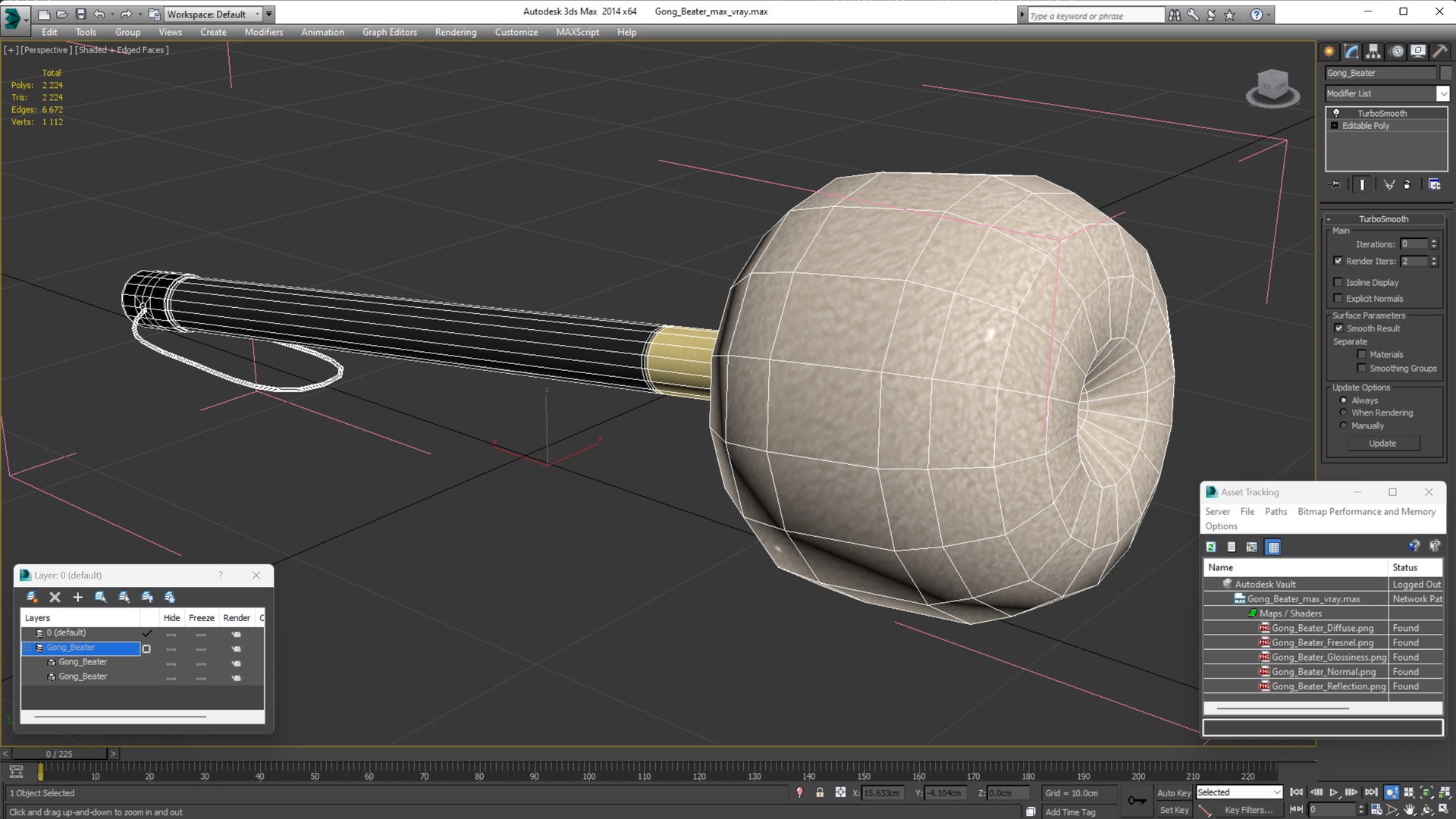Open the Hierarchy command panel tab
This screenshot has width=1456, height=819.
[x=1373, y=52]
